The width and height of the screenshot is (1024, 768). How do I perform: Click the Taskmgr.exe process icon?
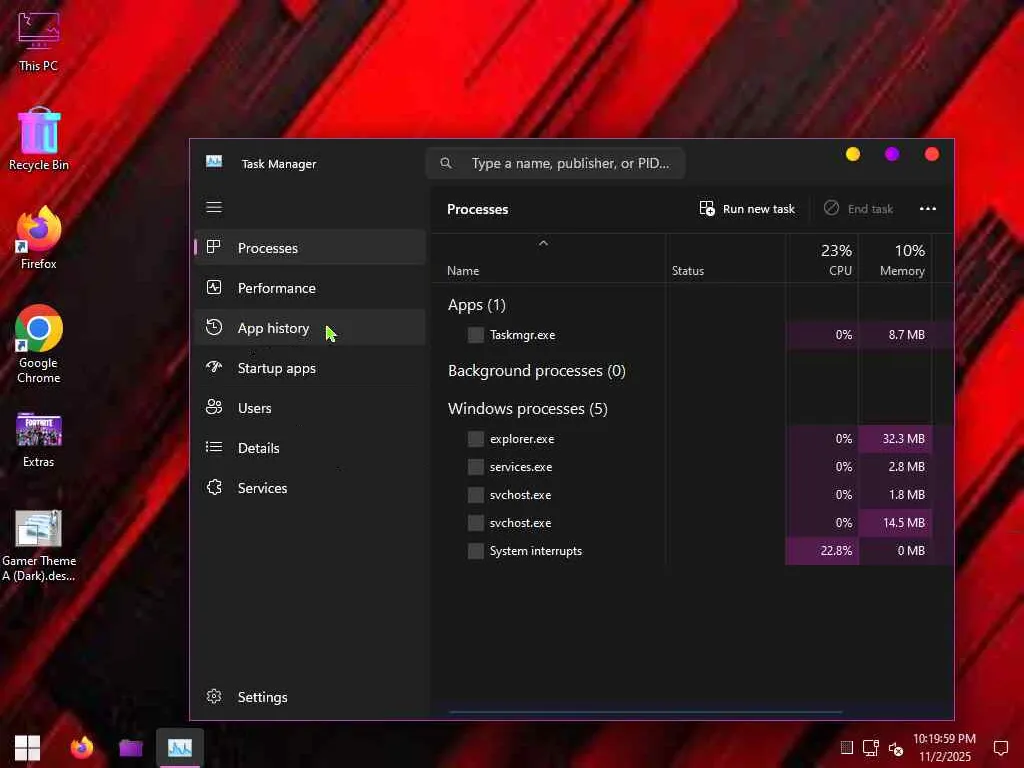[x=476, y=335]
